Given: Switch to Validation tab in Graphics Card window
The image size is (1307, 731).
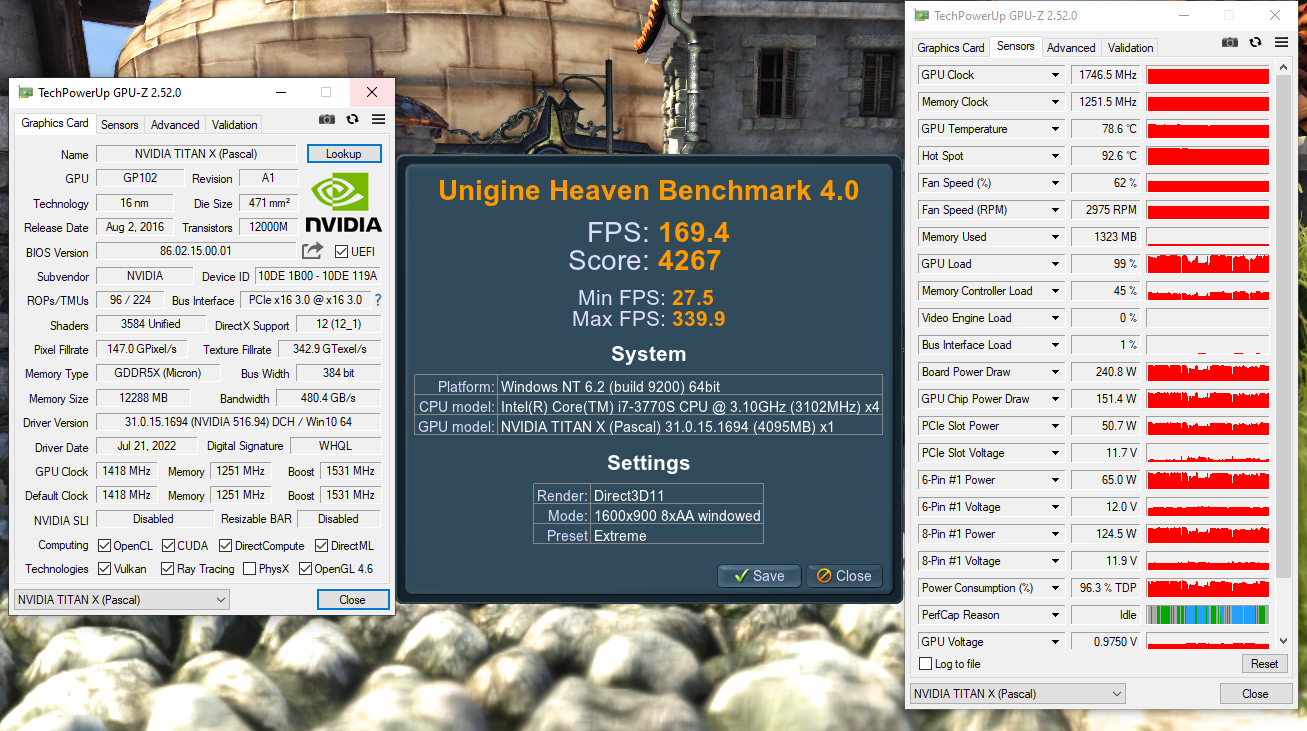Looking at the screenshot, I should pos(235,125).
